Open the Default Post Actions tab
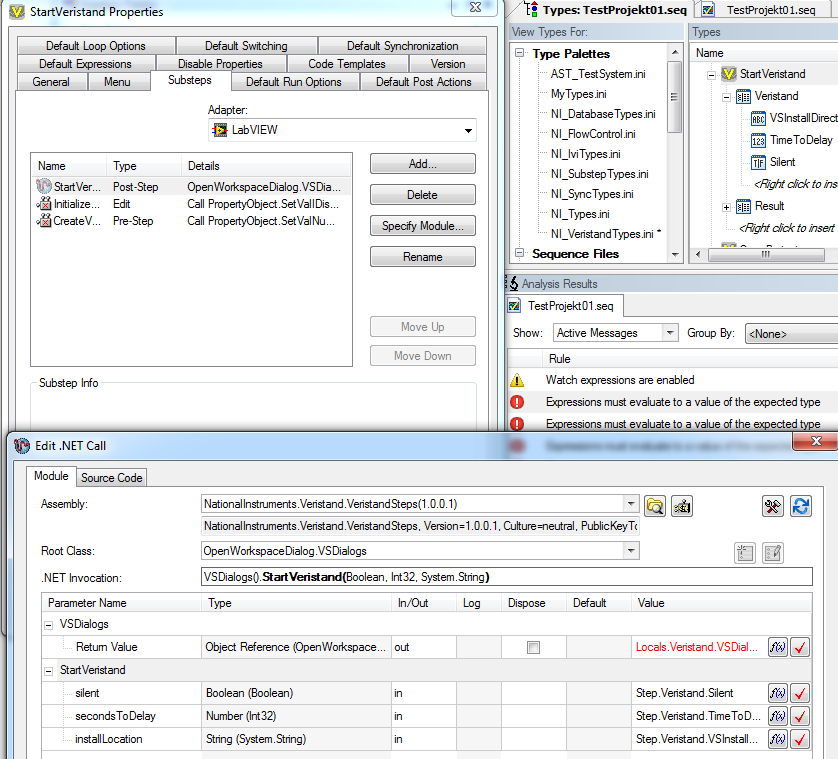 tap(423, 82)
